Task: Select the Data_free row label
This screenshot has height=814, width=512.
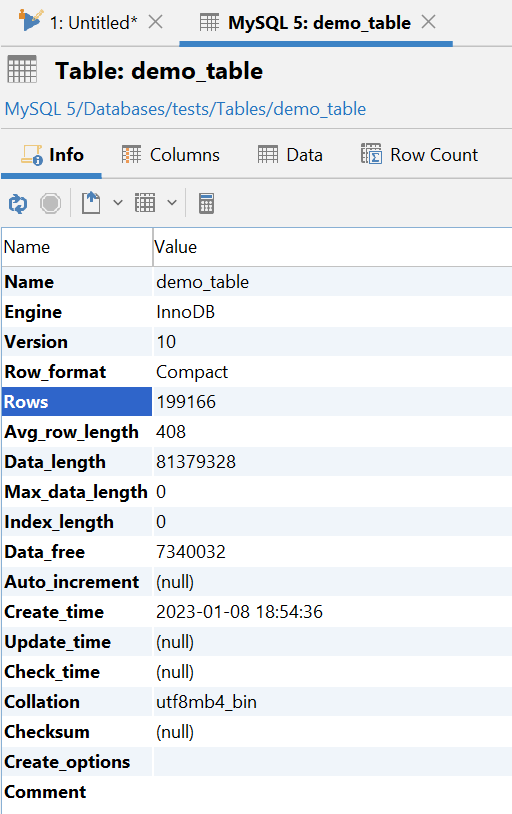Action: (45, 552)
